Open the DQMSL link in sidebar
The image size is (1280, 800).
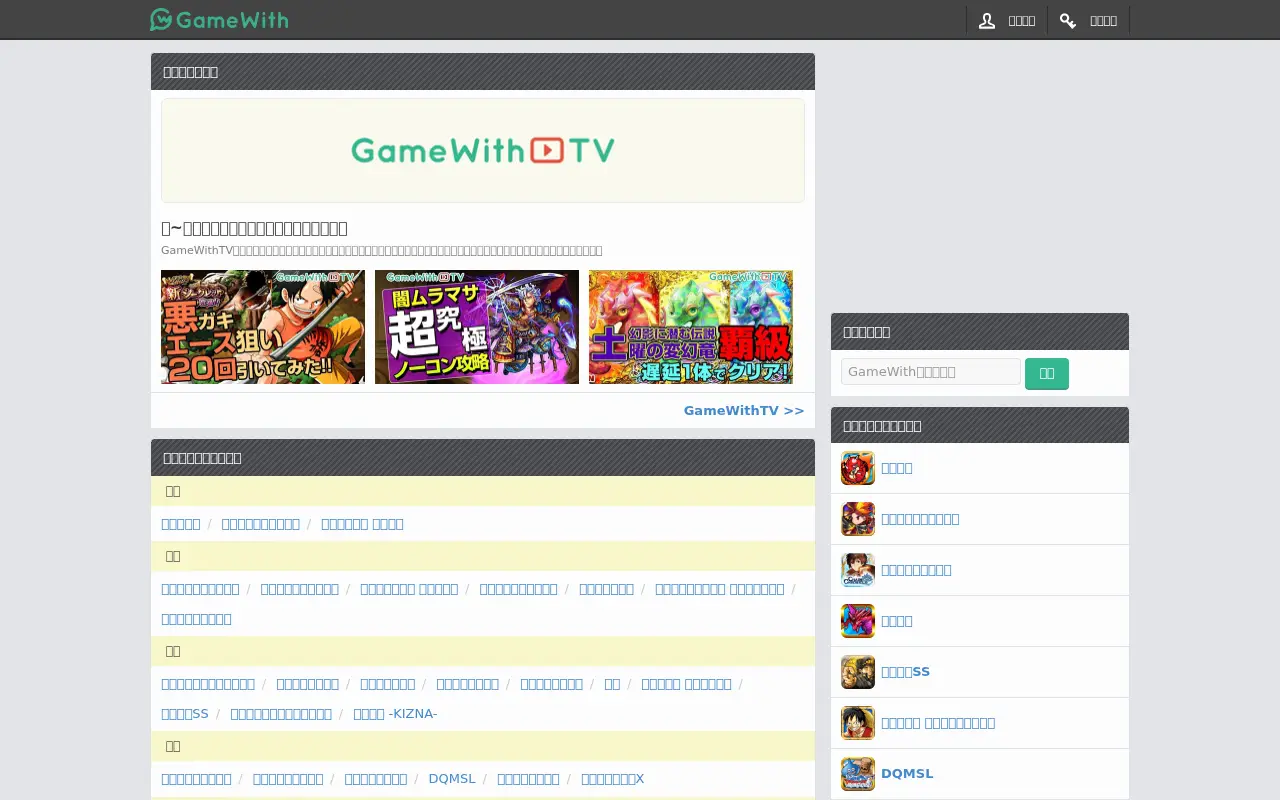907,774
